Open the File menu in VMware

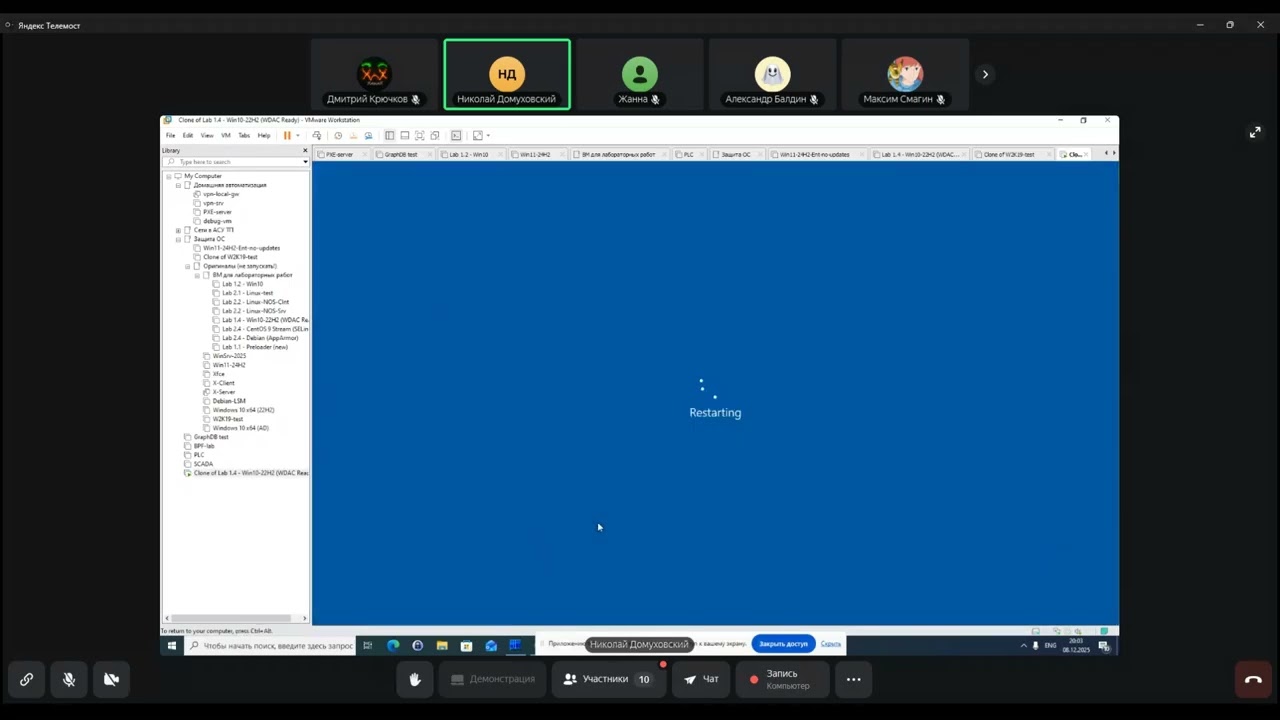coord(171,135)
